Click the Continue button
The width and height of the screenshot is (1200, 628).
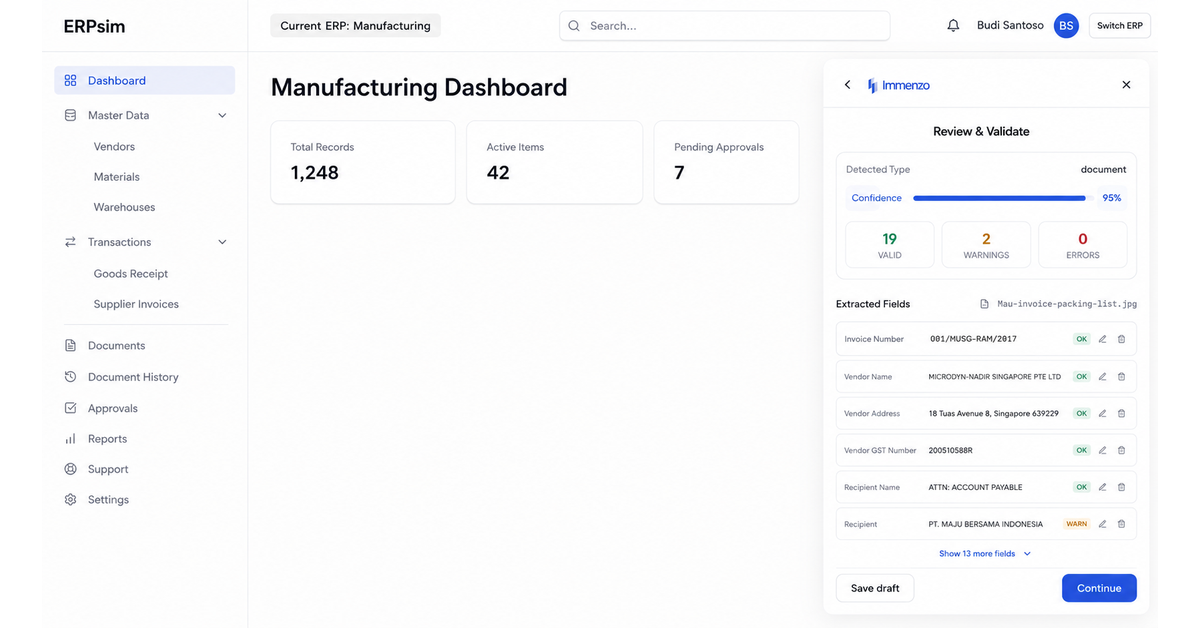(x=1099, y=588)
